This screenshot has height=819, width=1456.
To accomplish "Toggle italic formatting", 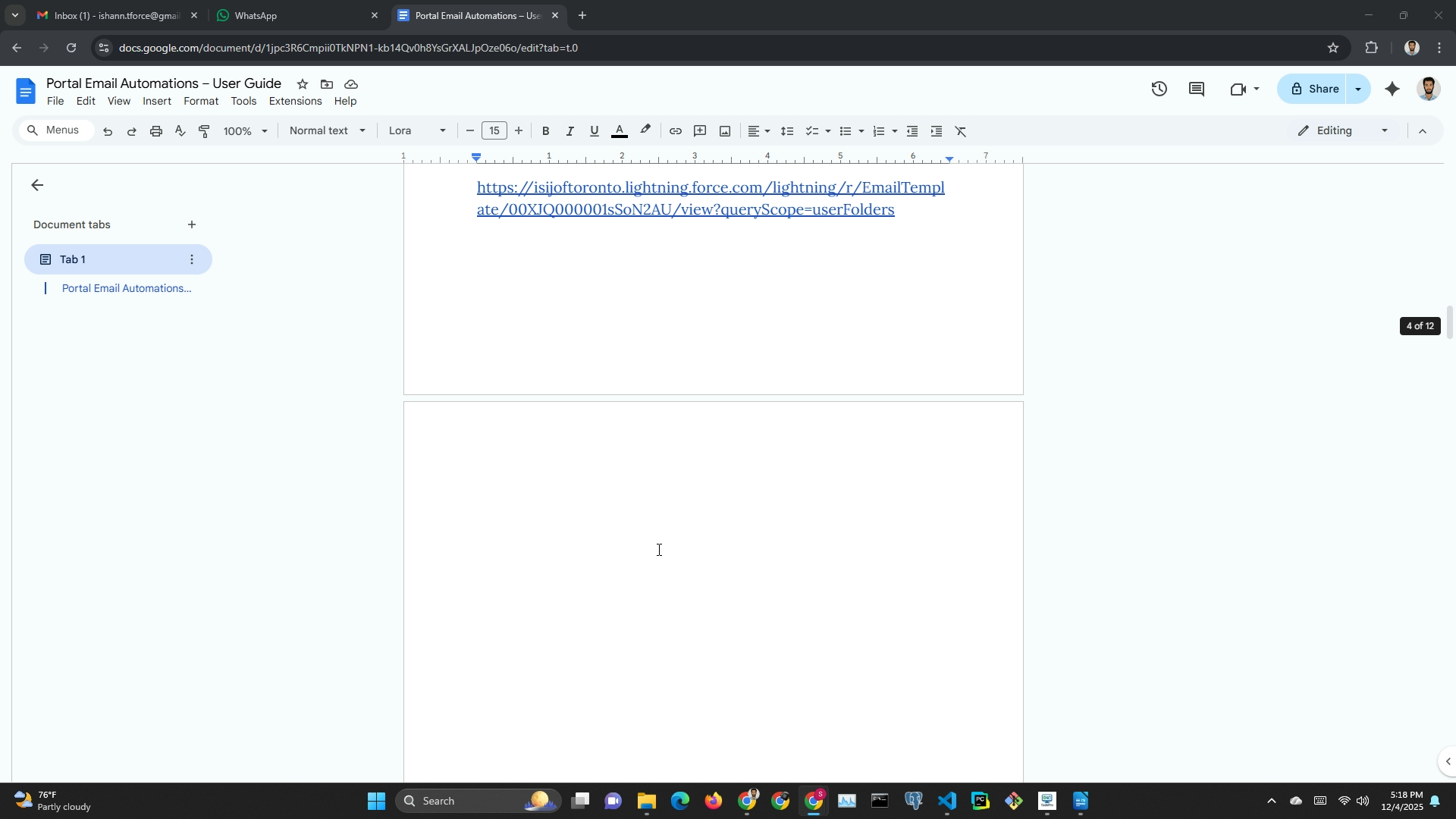I will tap(570, 131).
